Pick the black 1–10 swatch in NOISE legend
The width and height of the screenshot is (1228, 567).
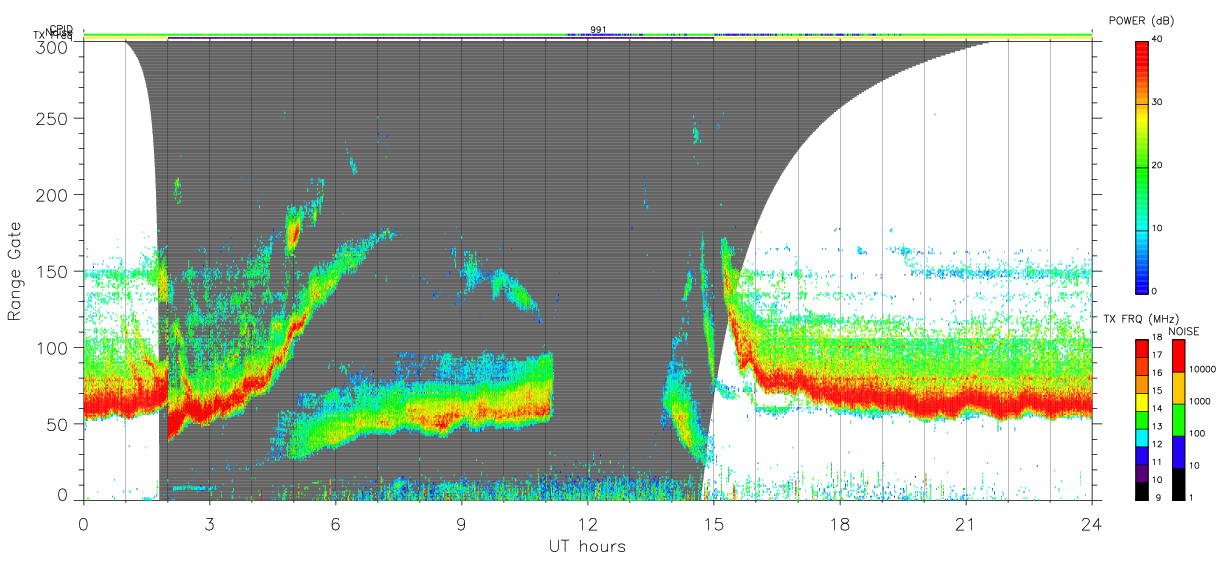pyautogui.click(x=1177, y=483)
